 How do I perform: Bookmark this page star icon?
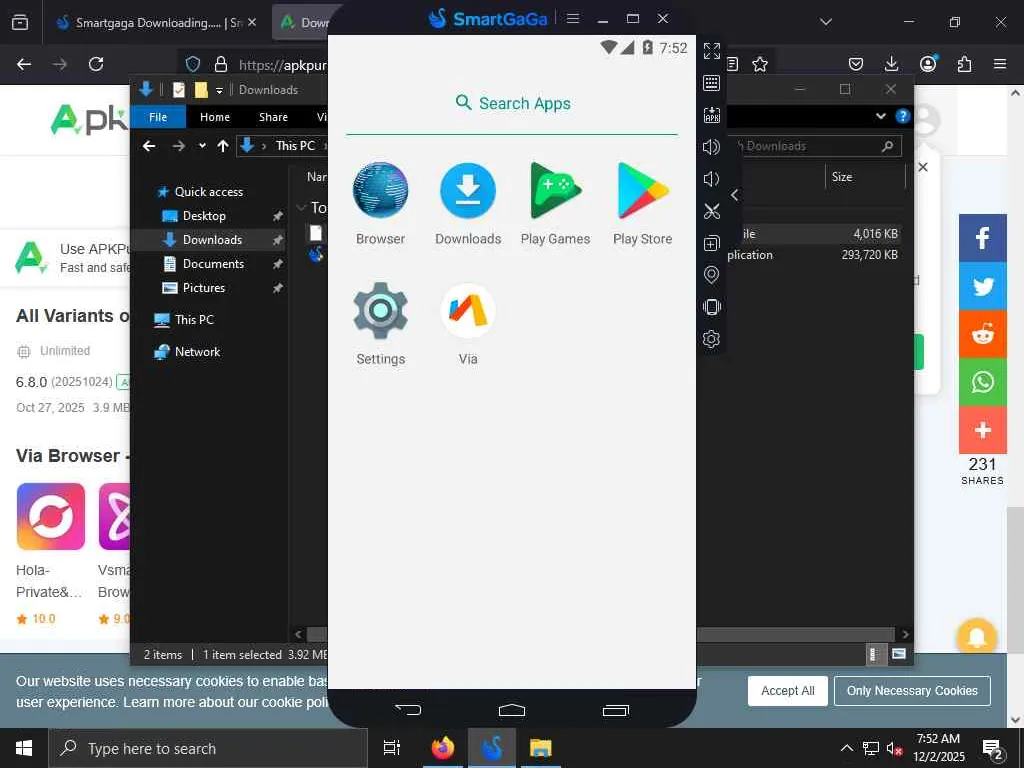[x=760, y=64]
